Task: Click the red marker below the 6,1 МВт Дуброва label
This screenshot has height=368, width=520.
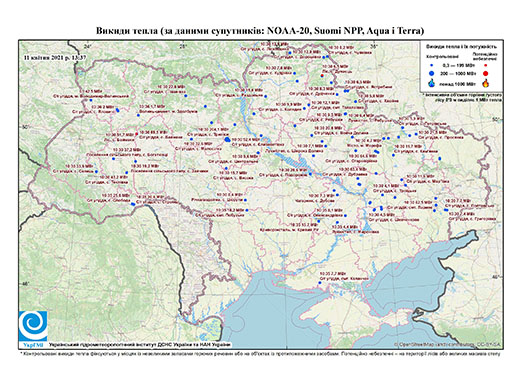Action: coord(322,76)
